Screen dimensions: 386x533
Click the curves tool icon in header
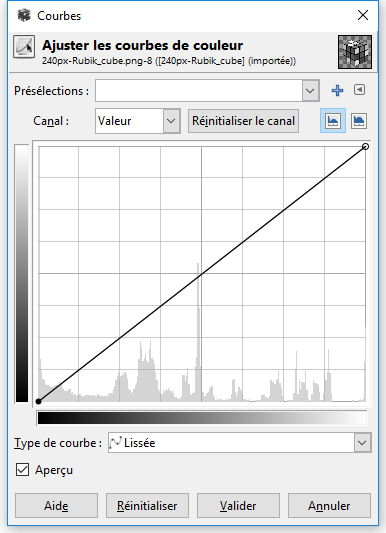tap(24, 47)
